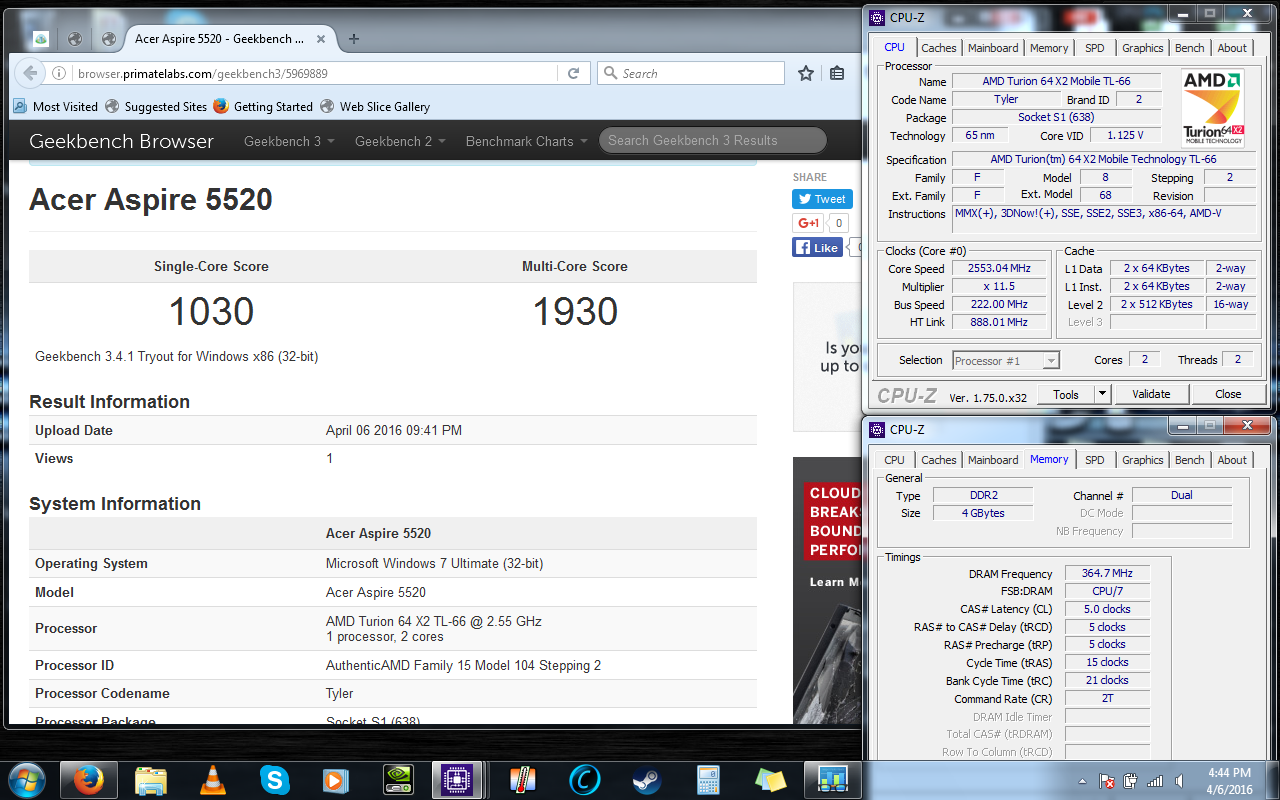The width and height of the screenshot is (1280, 800).
Task: Show bookmarks list icon in Firefox toolbar
Action: [837, 73]
